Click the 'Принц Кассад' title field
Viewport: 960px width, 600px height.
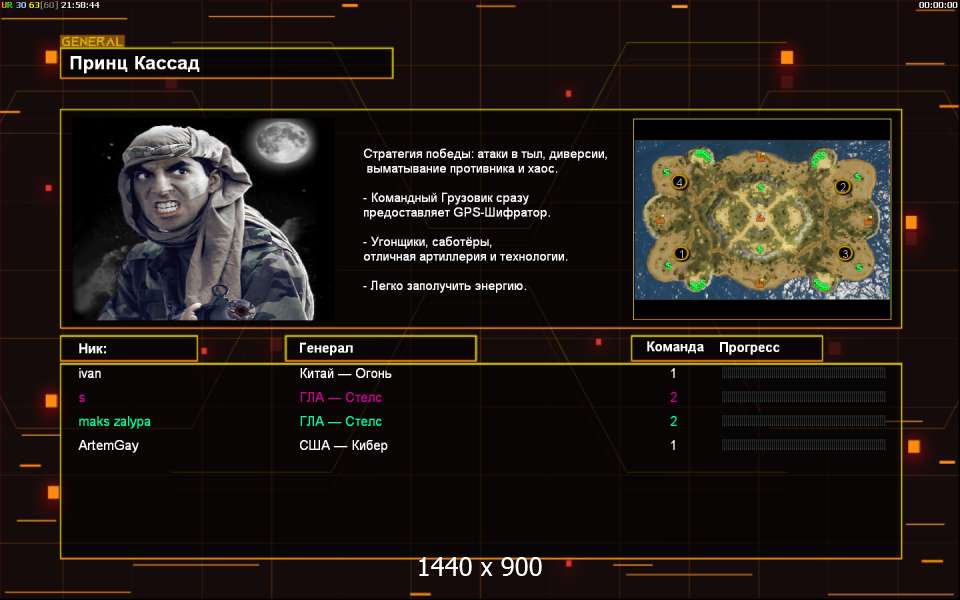click(226, 64)
